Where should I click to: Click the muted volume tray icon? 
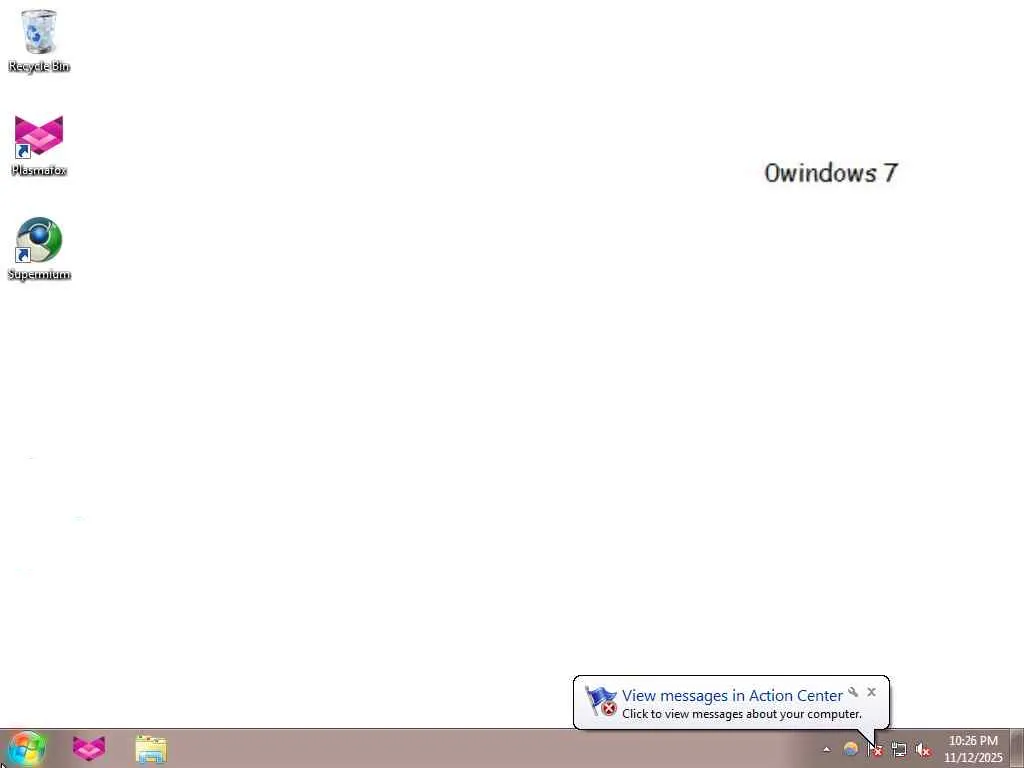[923, 750]
